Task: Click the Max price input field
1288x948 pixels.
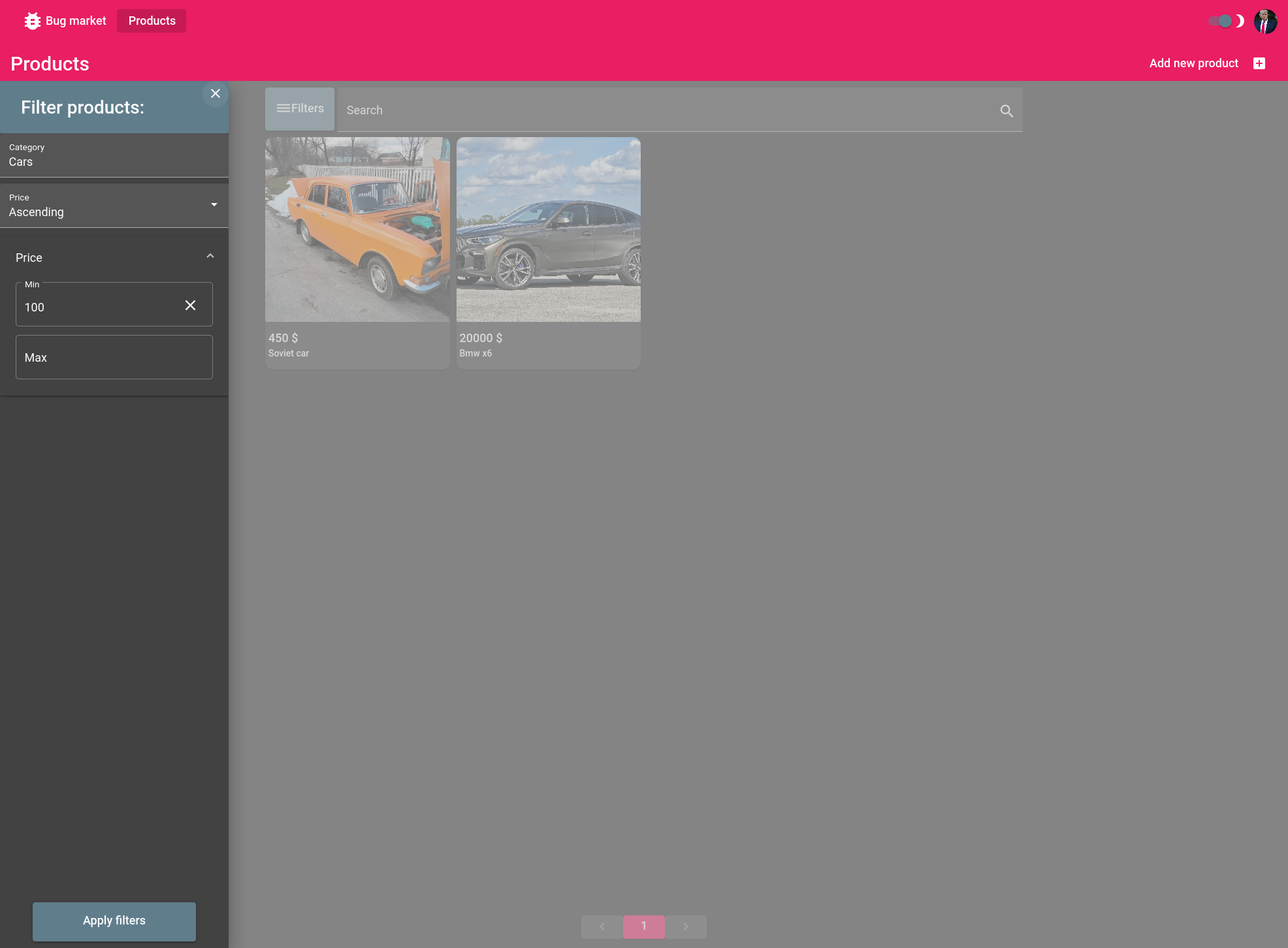Action: pos(114,358)
